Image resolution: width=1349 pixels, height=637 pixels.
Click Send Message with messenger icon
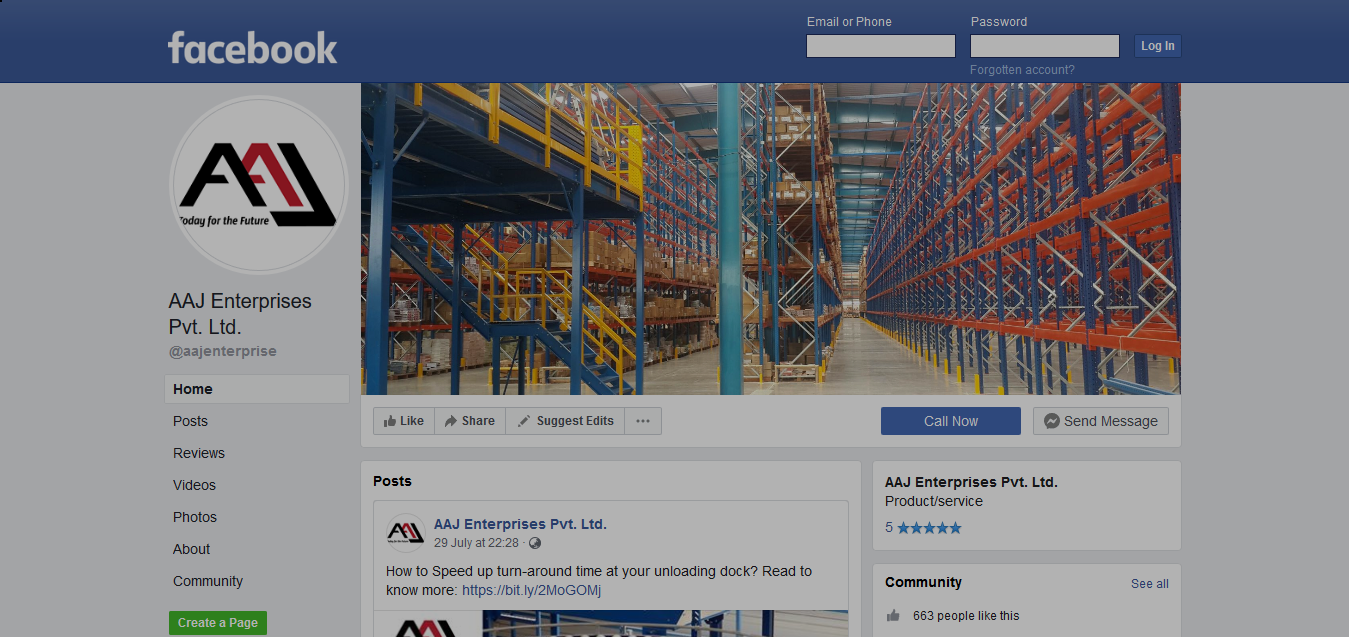[x=1100, y=421]
